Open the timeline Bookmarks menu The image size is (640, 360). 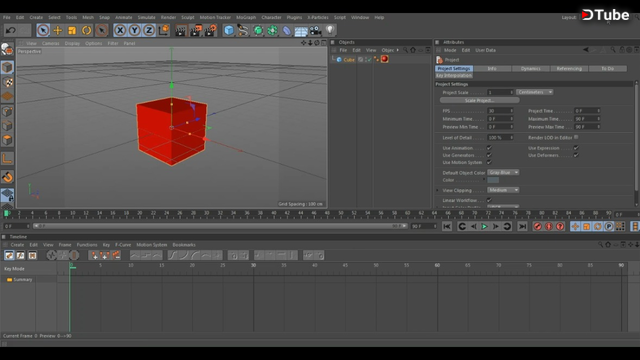tap(184, 245)
